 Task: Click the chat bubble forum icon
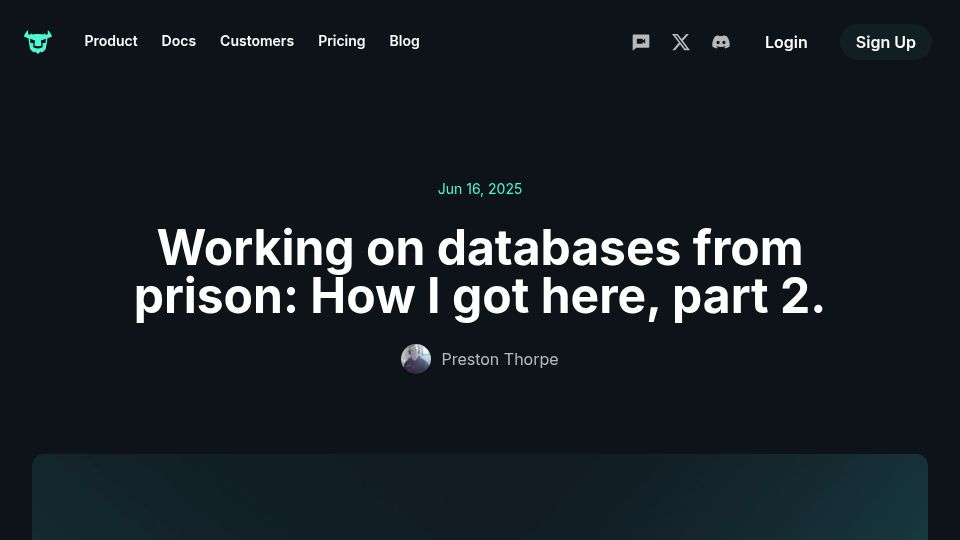pyautogui.click(x=641, y=42)
